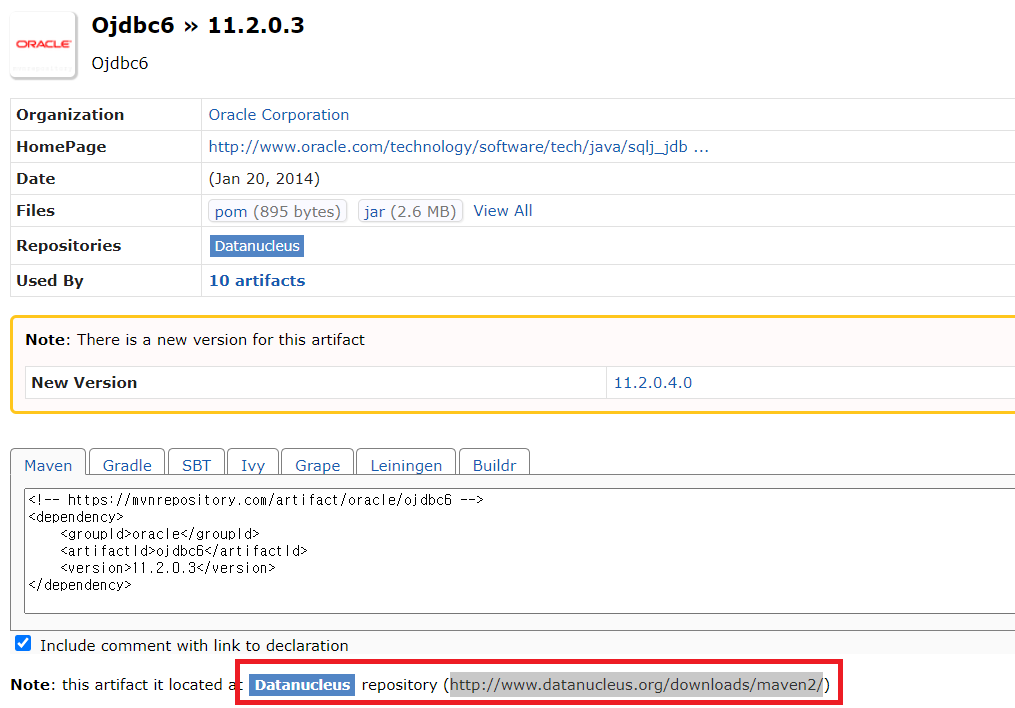This screenshot has height=708, width=1015.
Task: Click the date text (Jan 20, 2014)
Action: 264,179
